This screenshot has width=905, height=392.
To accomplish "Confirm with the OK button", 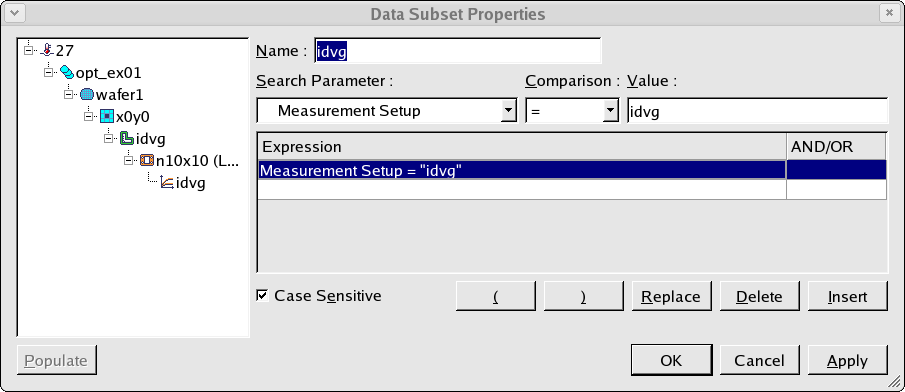I will pos(671,360).
